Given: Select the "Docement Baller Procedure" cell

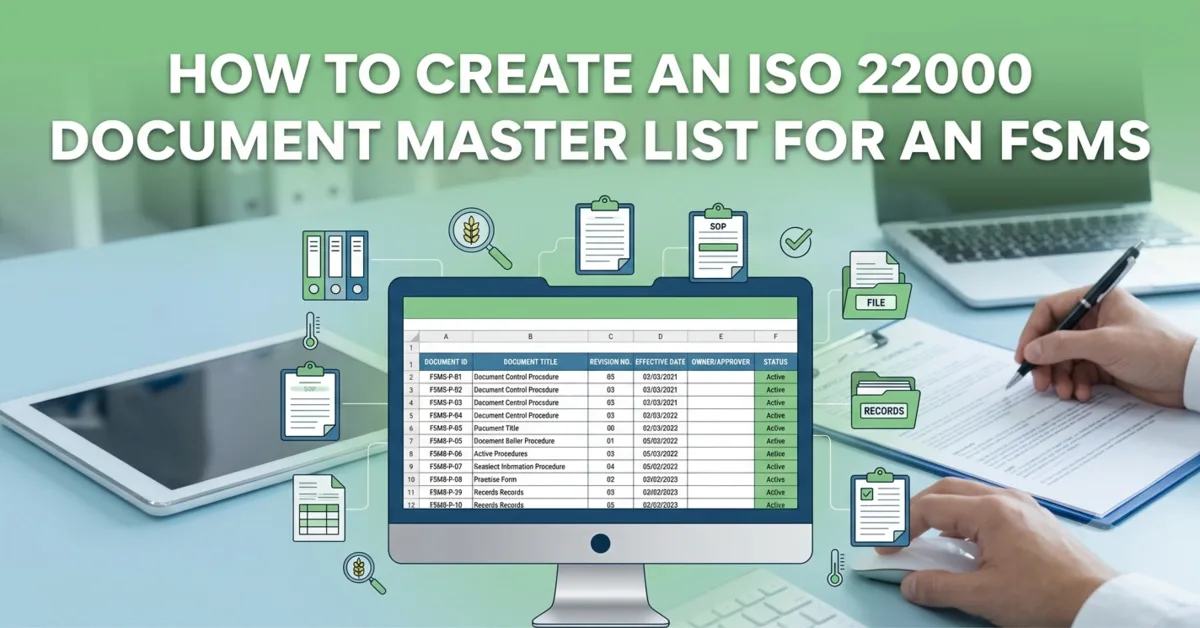Looking at the screenshot, I should pyautogui.click(x=530, y=441).
